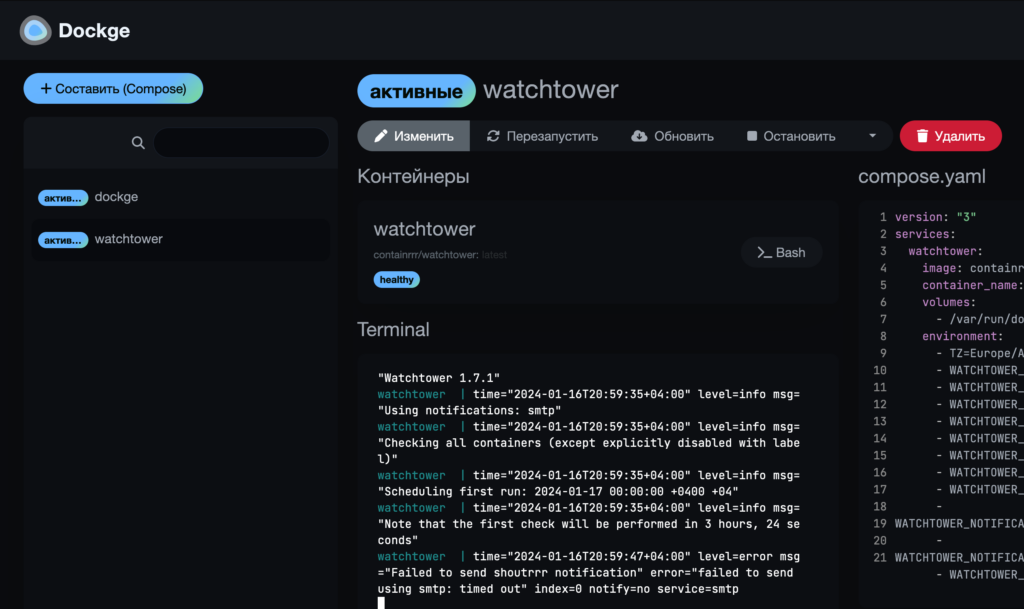
Task: Click the актив badge beside watchtower in list
Action: (63, 240)
